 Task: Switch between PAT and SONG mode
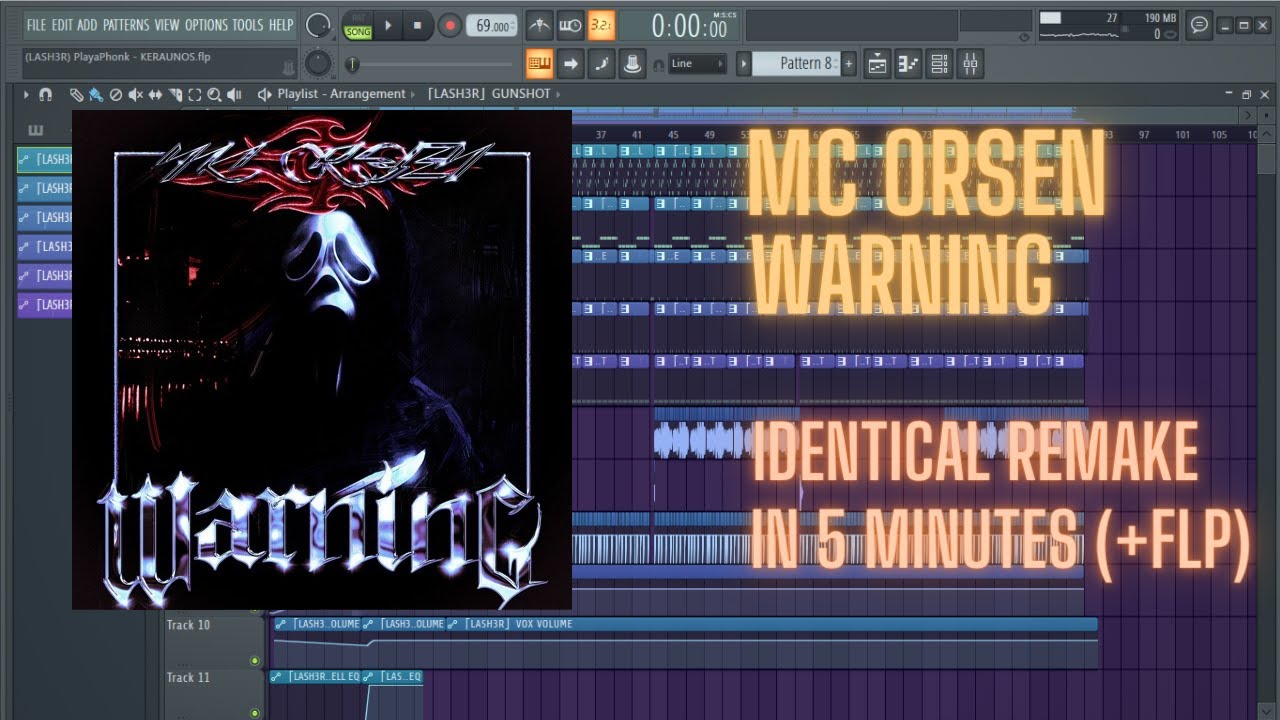357,26
